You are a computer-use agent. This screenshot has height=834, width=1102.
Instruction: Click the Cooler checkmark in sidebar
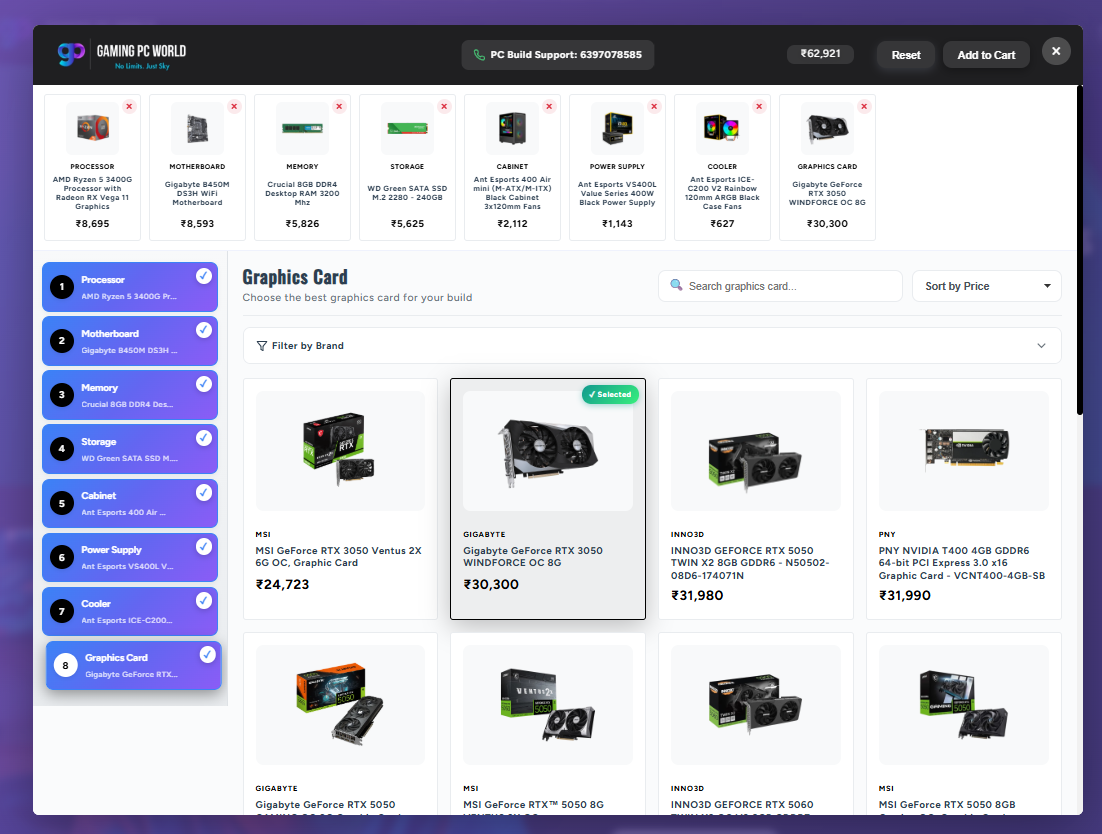click(204, 600)
